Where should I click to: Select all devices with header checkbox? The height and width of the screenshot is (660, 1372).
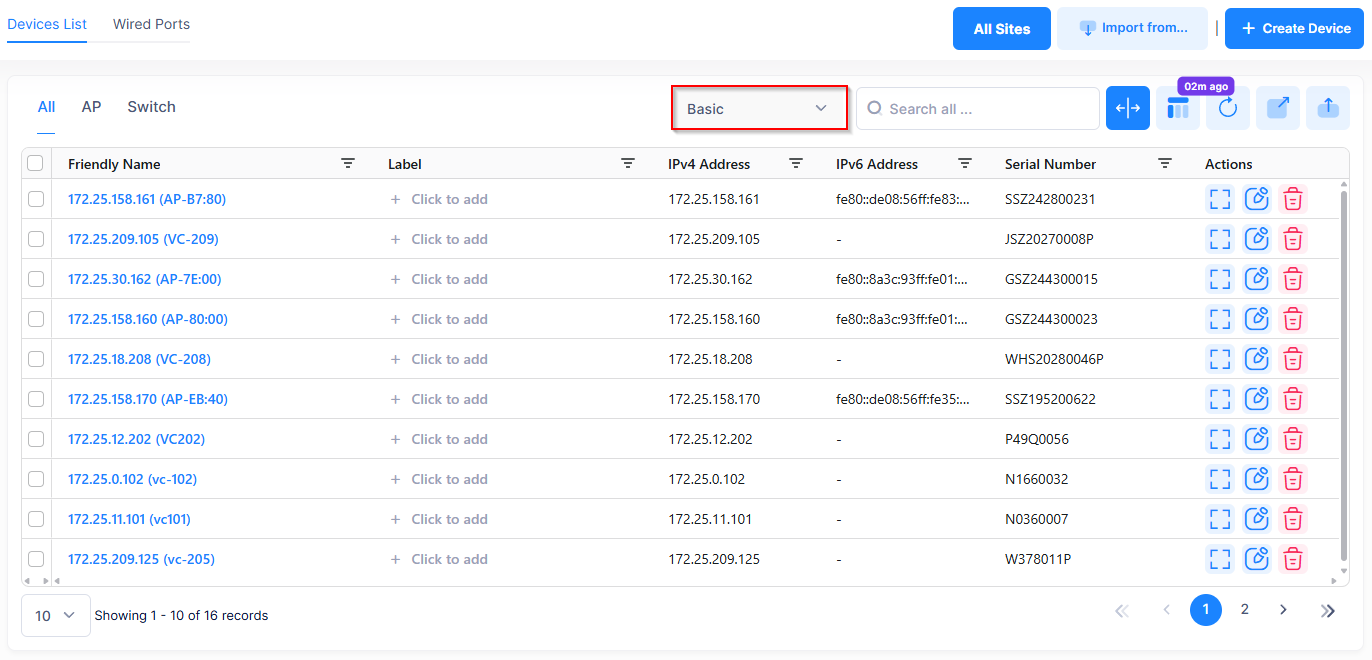pos(36,164)
